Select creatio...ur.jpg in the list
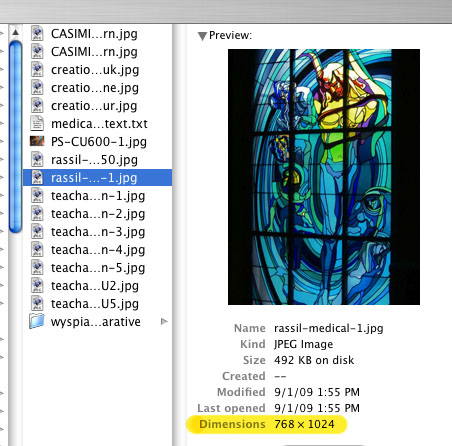 (x=94, y=106)
